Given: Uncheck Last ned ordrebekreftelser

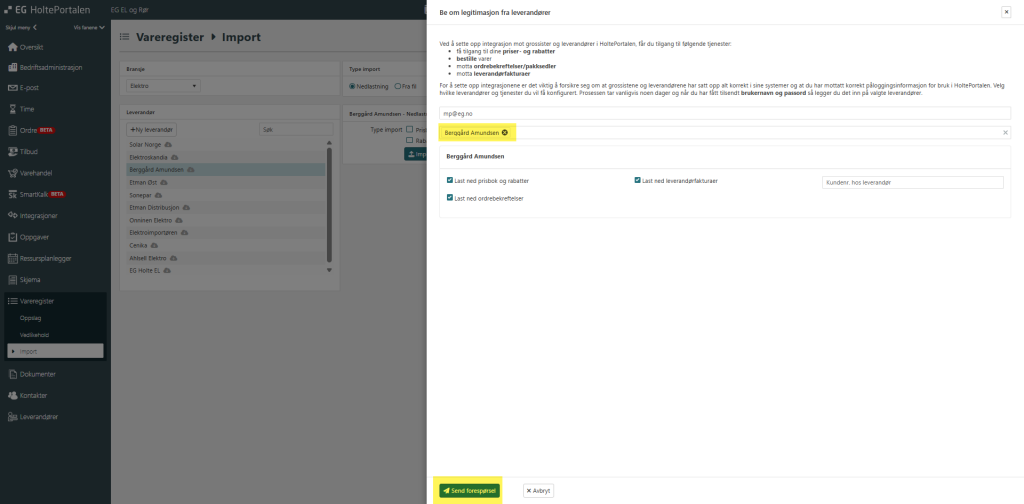Looking at the screenshot, I should 450,198.
